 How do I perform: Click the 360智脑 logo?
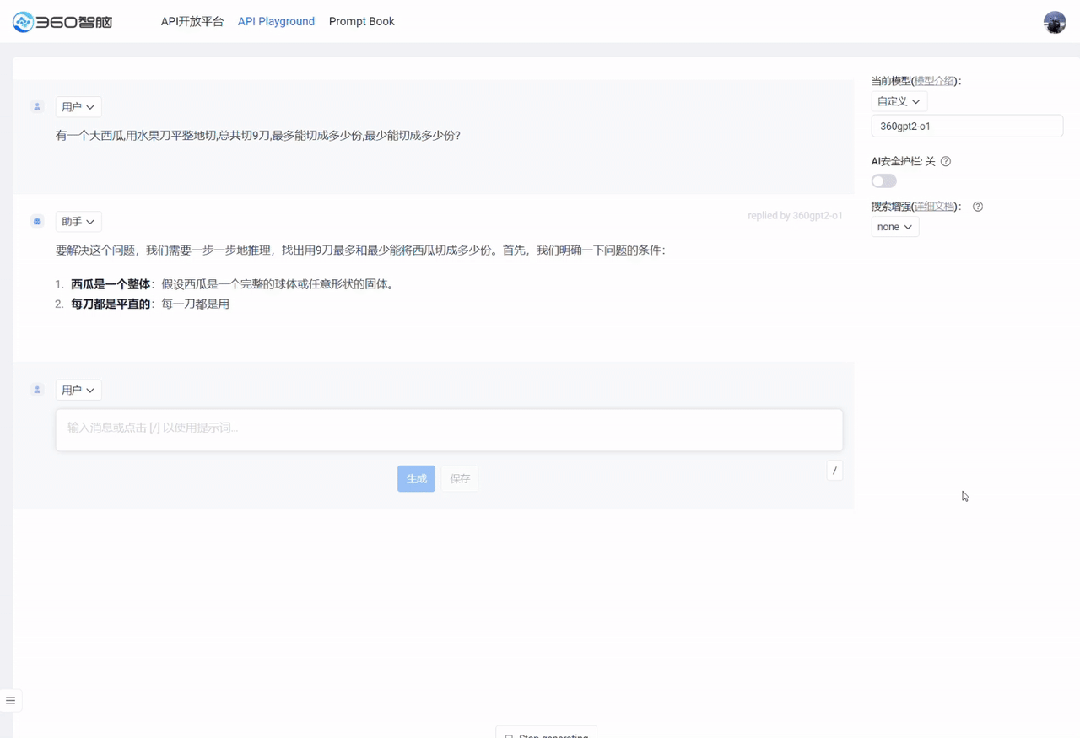pyautogui.click(x=62, y=22)
